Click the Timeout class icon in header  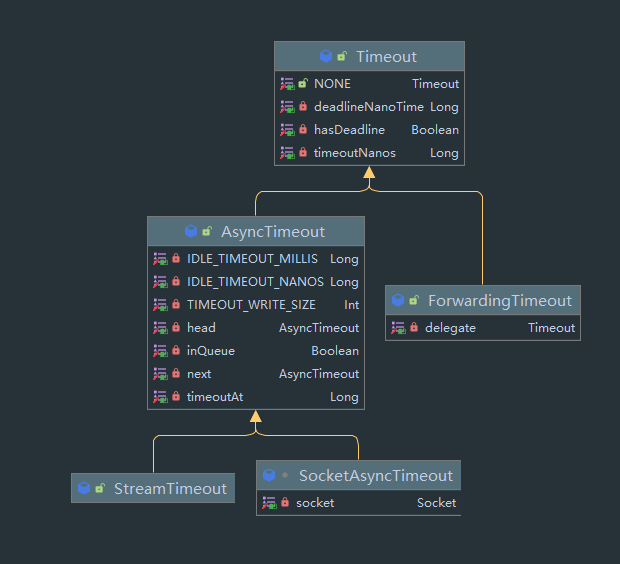(326, 57)
